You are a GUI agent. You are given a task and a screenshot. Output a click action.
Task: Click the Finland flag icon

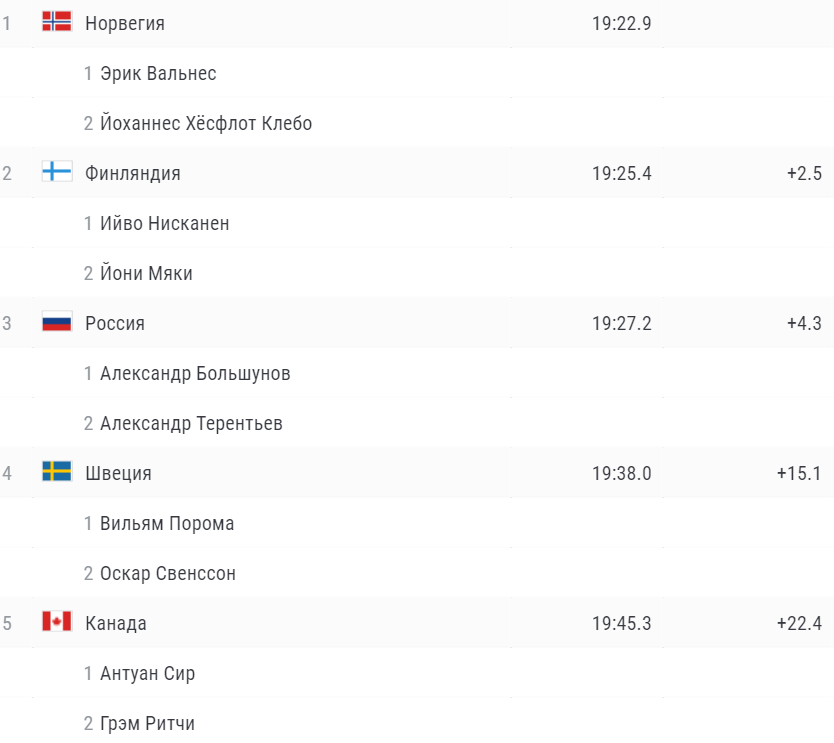(57, 172)
